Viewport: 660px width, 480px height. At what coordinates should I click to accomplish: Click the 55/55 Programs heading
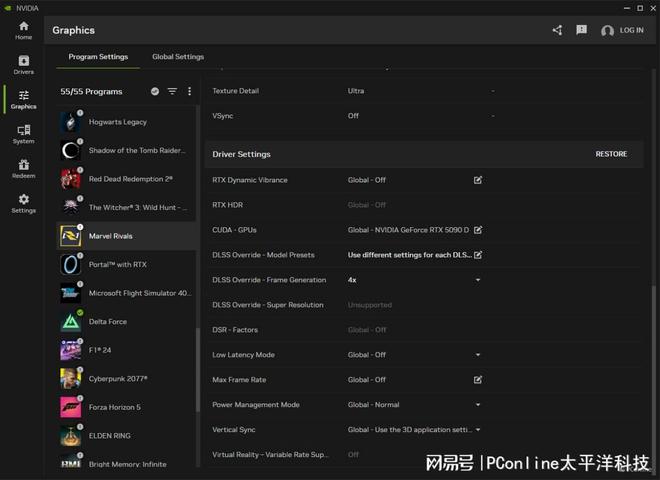click(91, 92)
